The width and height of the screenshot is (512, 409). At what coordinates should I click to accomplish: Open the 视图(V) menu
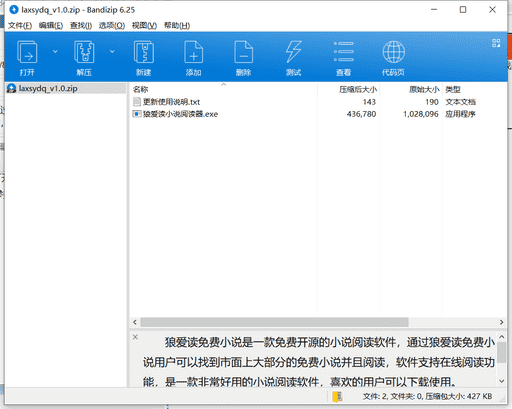pos(144,25)
